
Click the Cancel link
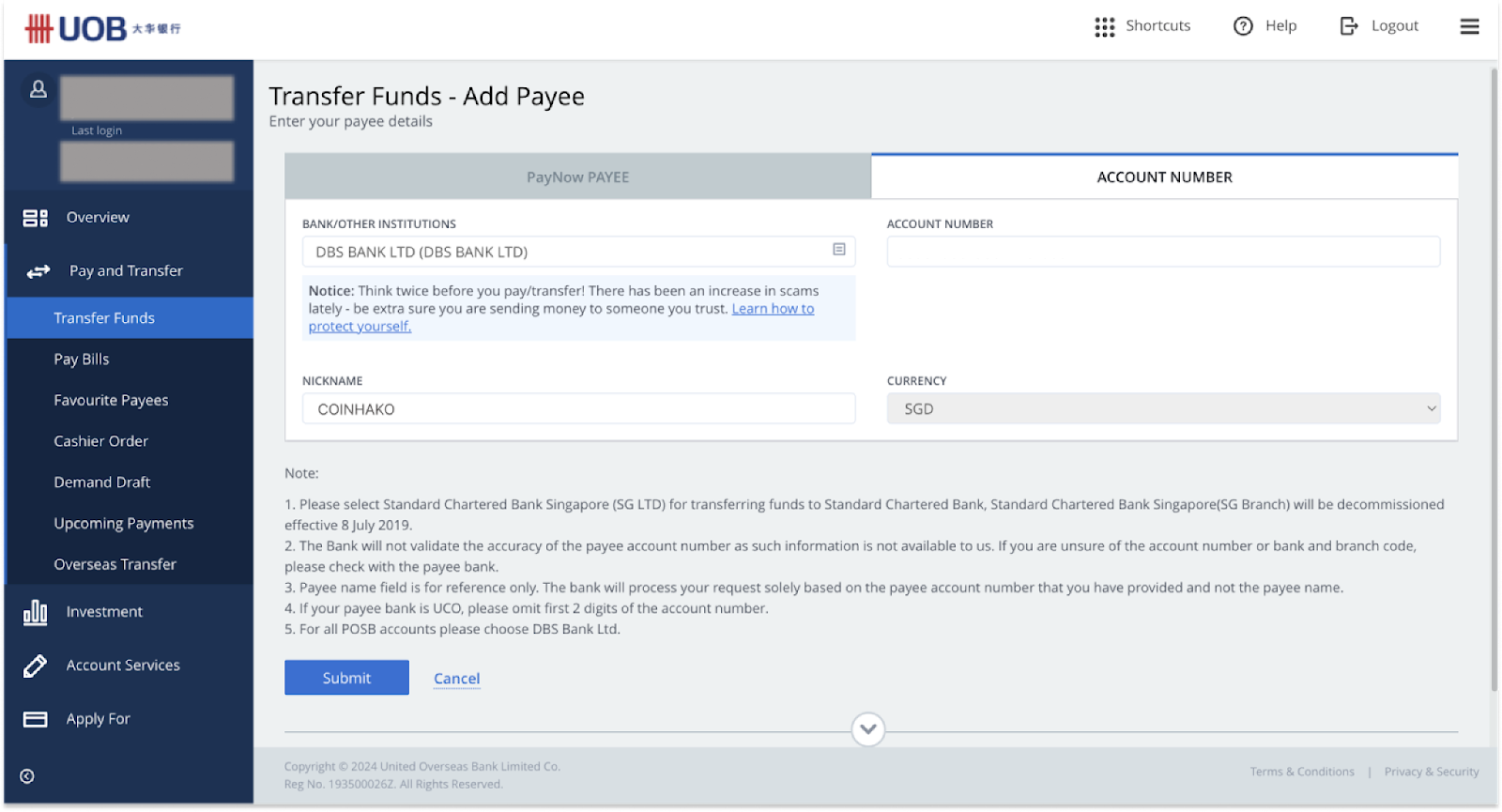point(456,679)
